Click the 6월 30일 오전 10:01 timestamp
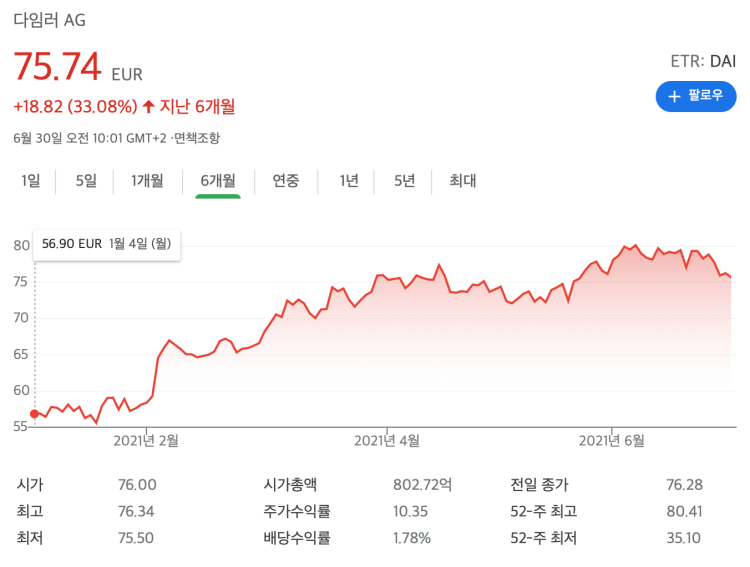 tap(90, 138)
